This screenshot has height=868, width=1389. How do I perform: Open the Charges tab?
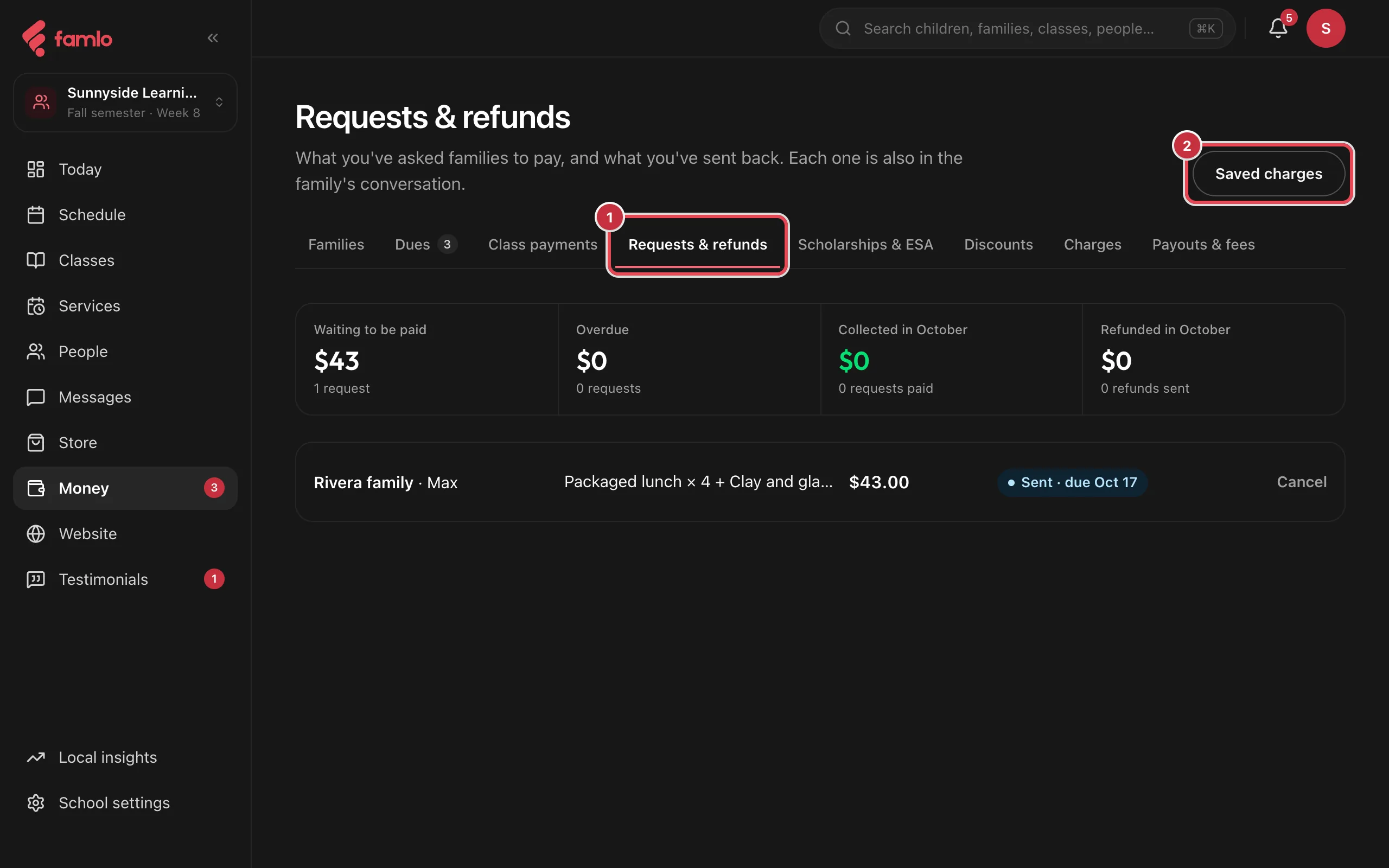click(1092, 245)
